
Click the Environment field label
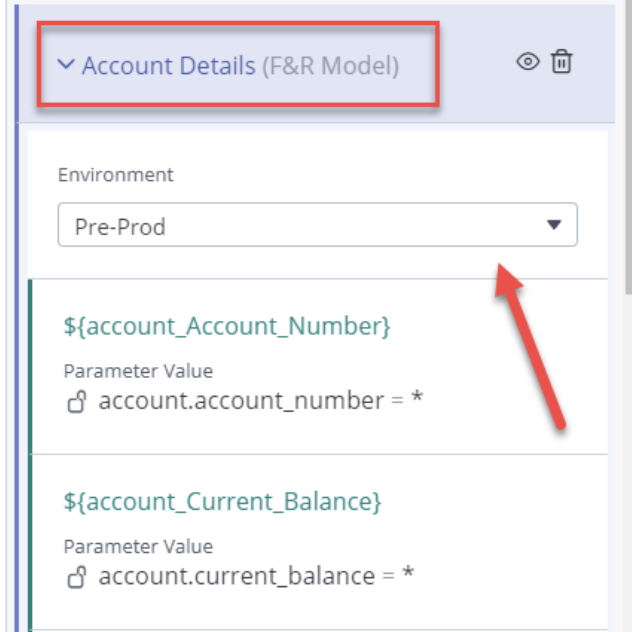coord(116,175)
